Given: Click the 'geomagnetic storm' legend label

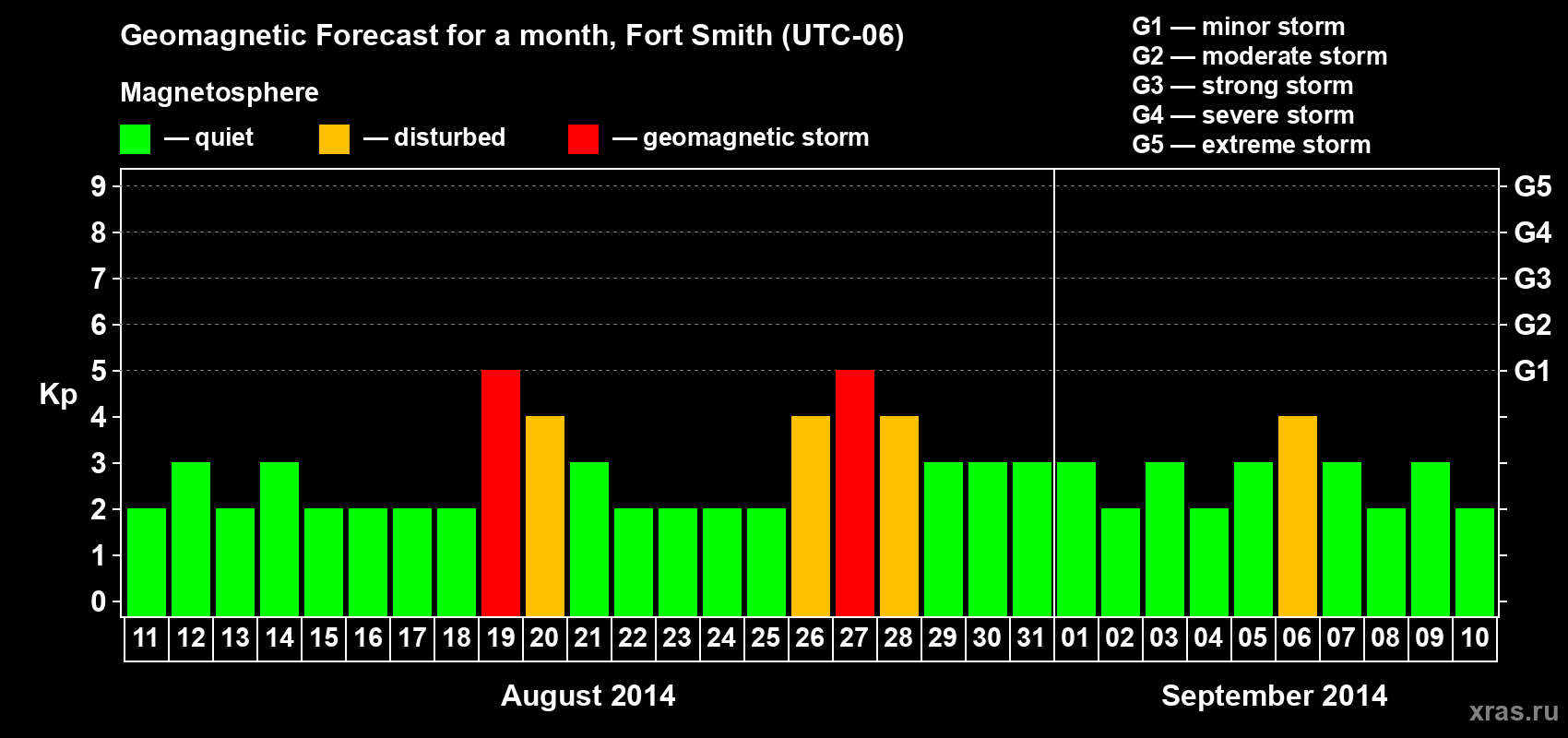Looking at the screenshot, I should 756,138.
